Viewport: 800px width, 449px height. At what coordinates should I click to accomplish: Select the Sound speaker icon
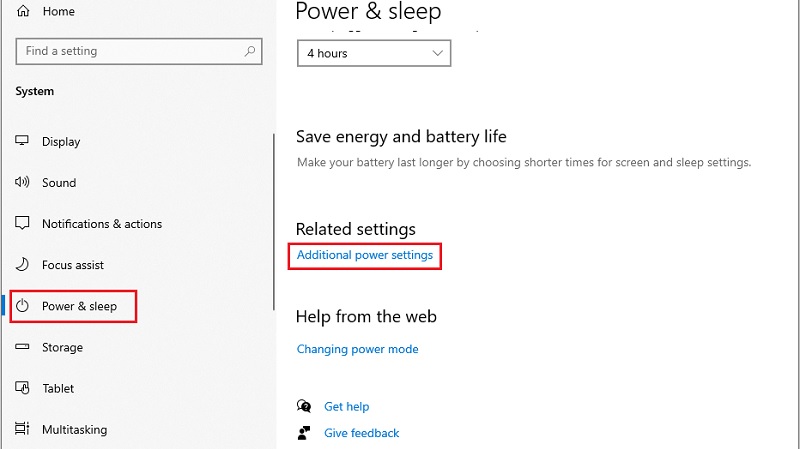coord(22,182)
